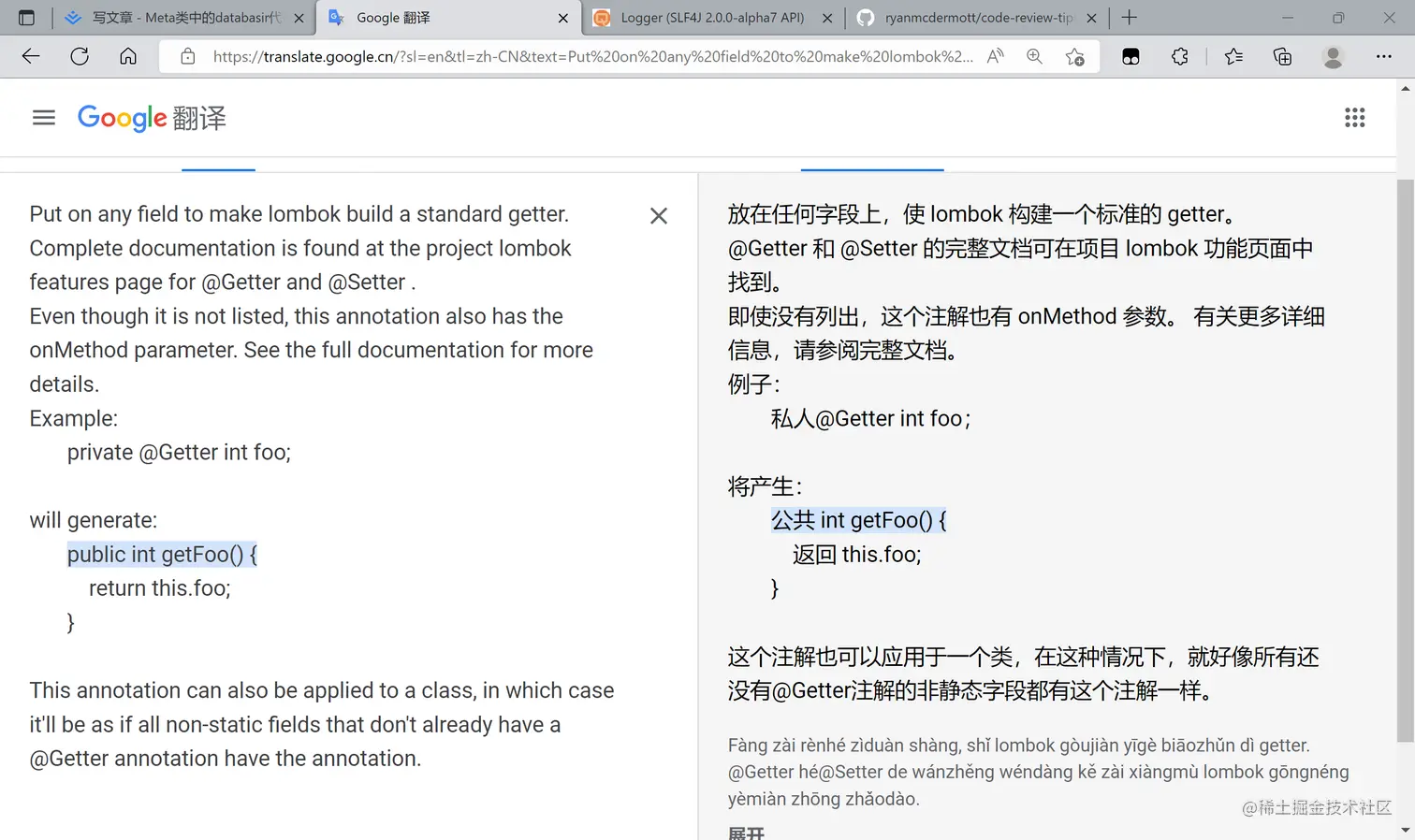Image resolution: width=1415 pixels, height=840 pixels.
Task: Open the user profile avatar
Action: (x=1333, y=56)
